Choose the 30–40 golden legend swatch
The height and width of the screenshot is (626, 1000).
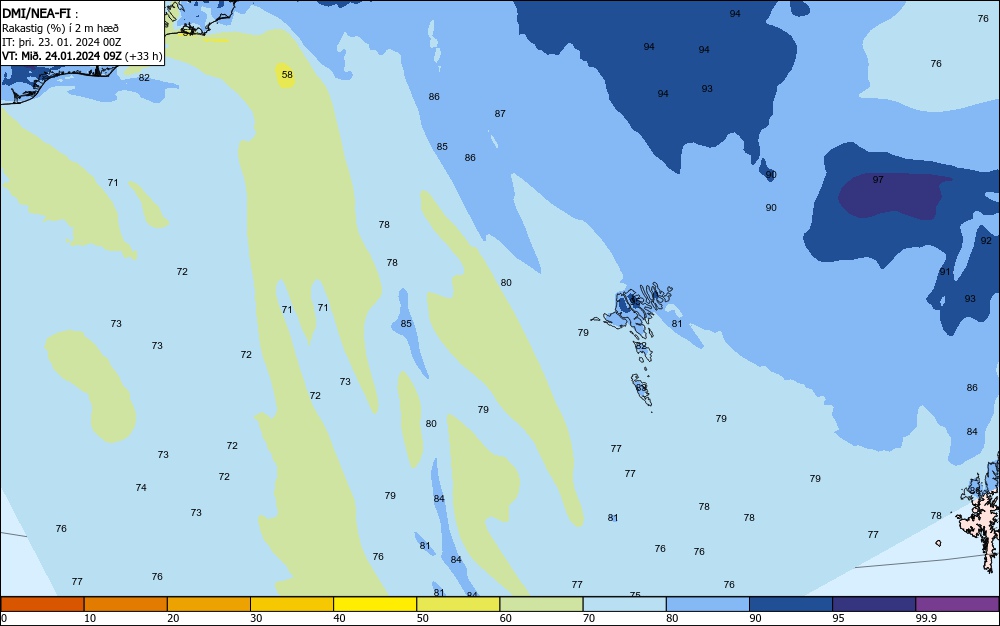click(292, 604)
